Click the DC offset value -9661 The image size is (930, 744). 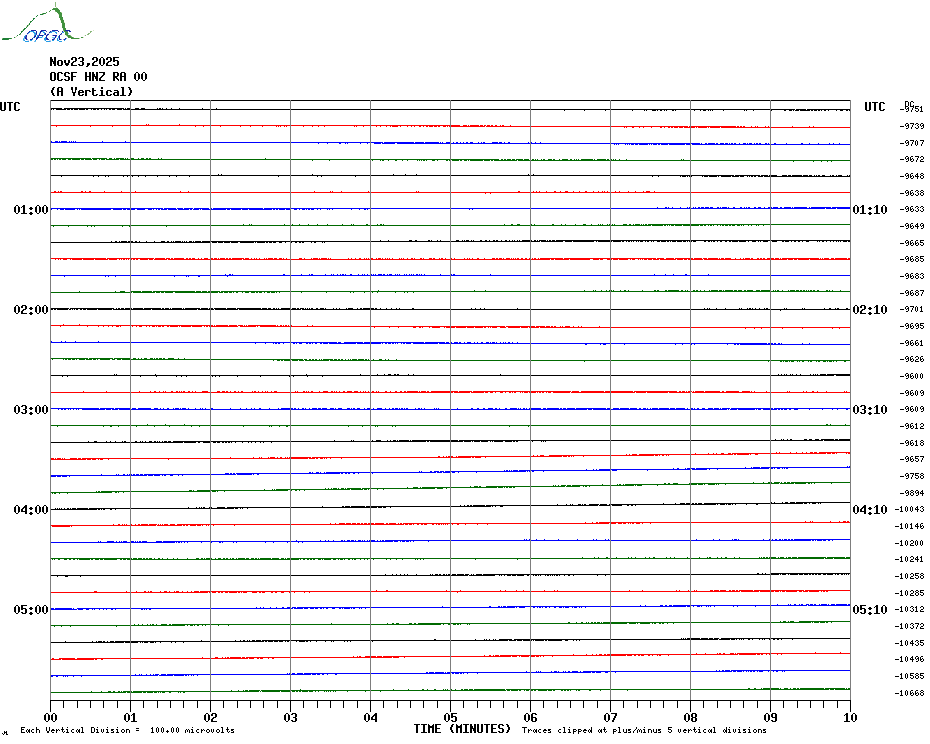point(912,343)
